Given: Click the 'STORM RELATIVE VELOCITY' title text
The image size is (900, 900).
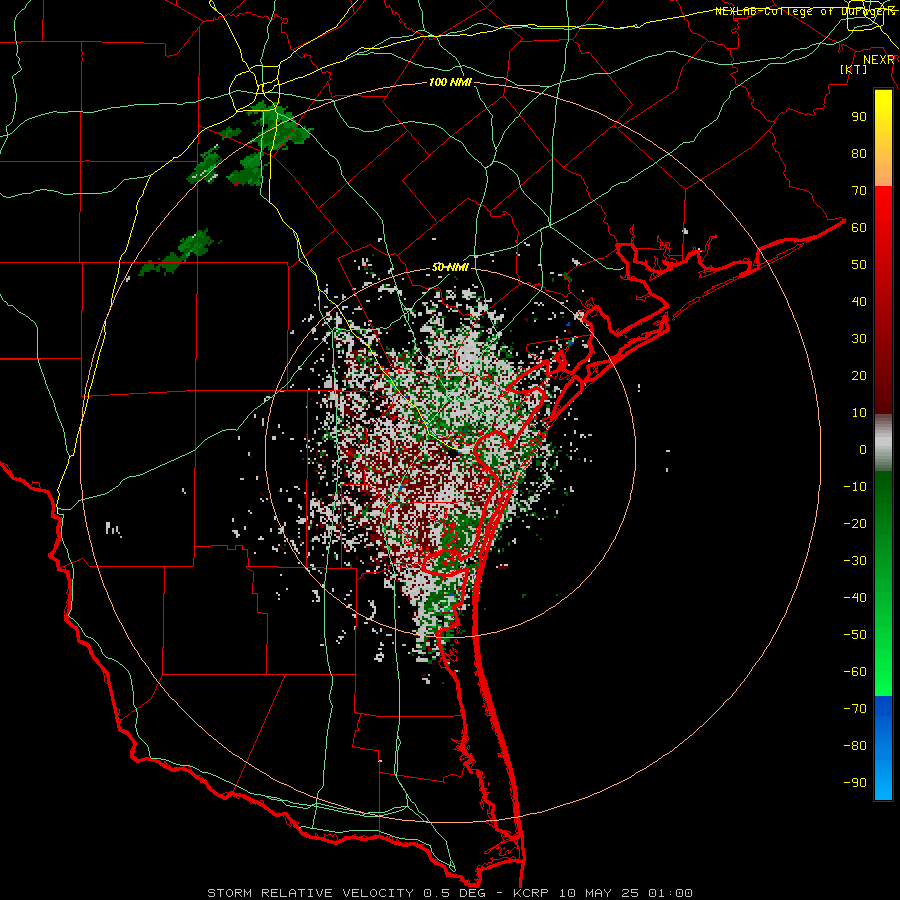Looking at the screenshot, I should pos(310,893).
